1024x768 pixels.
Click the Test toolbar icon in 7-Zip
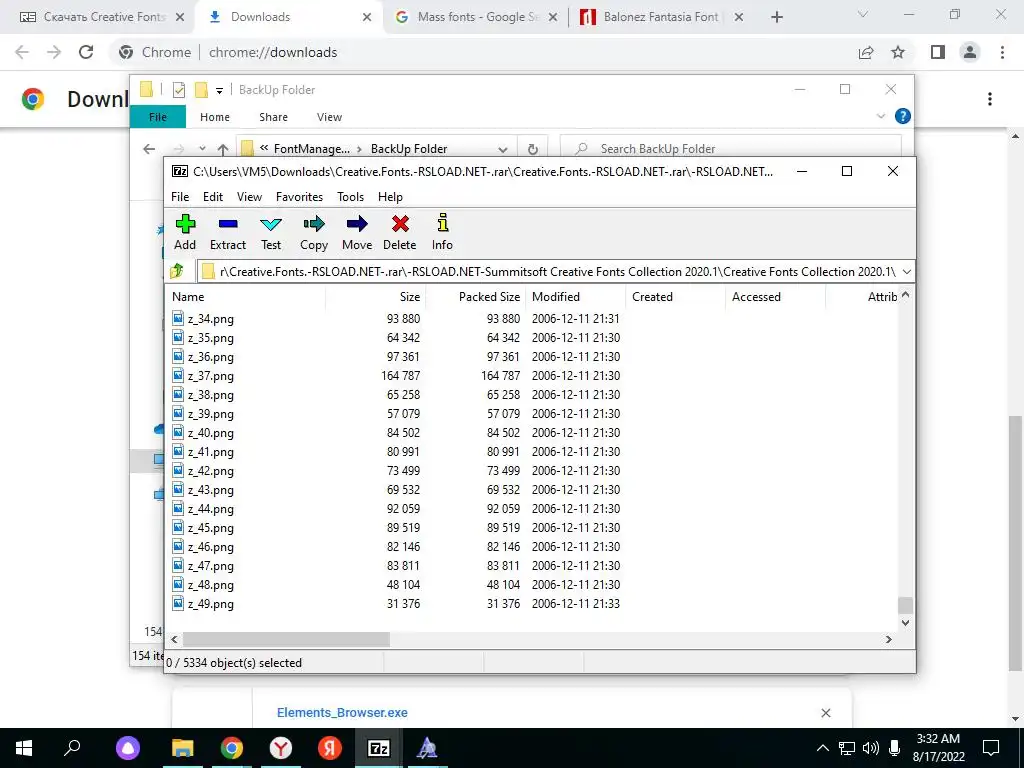tap(271, 232)
